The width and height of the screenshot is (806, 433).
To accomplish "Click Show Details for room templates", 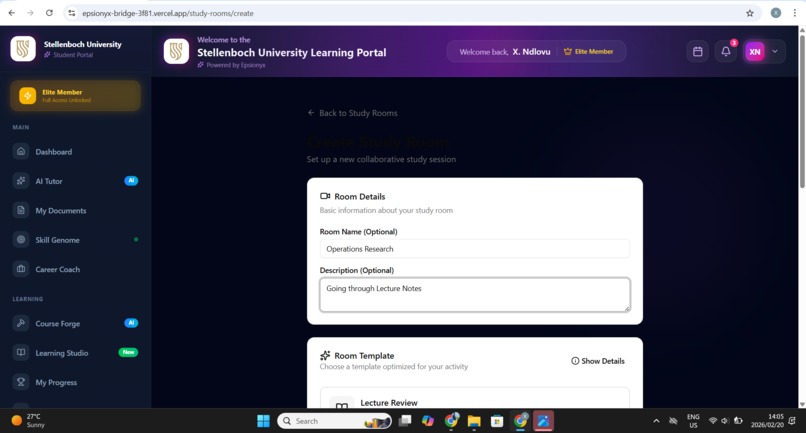I will [x=598, y=361].
